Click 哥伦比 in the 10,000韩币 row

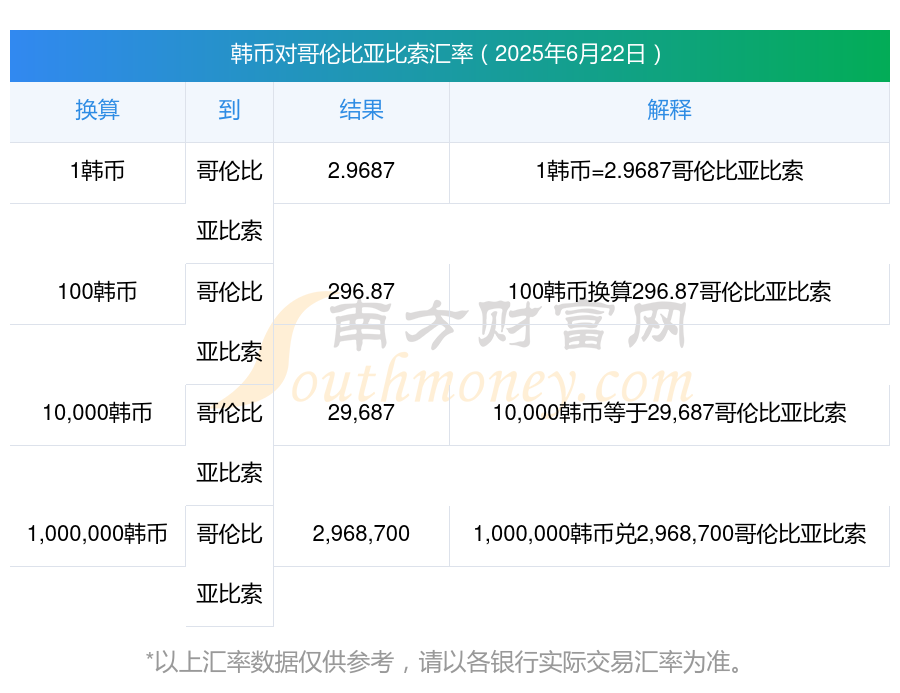tap(230, 413)
